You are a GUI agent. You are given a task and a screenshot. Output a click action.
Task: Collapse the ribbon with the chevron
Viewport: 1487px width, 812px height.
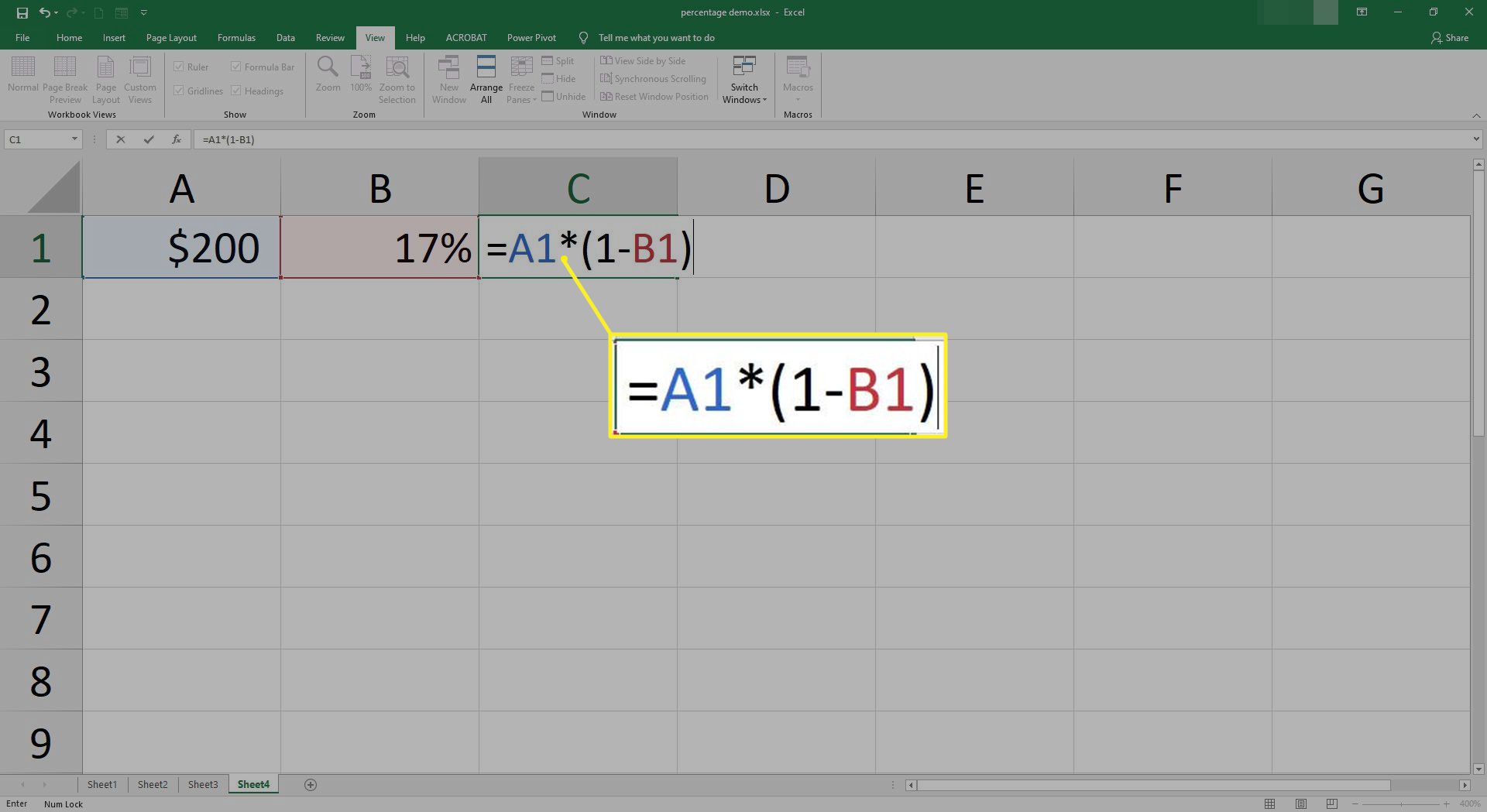click(x=1475, y=115)
